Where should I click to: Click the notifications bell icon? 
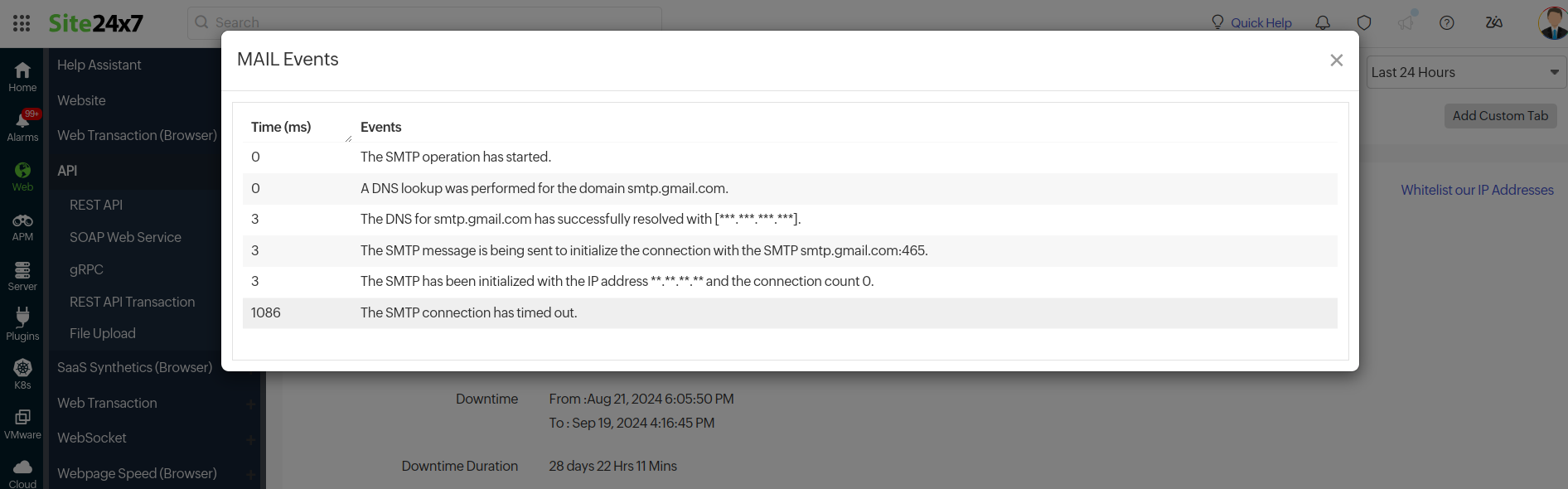[x=1323, y=23]
